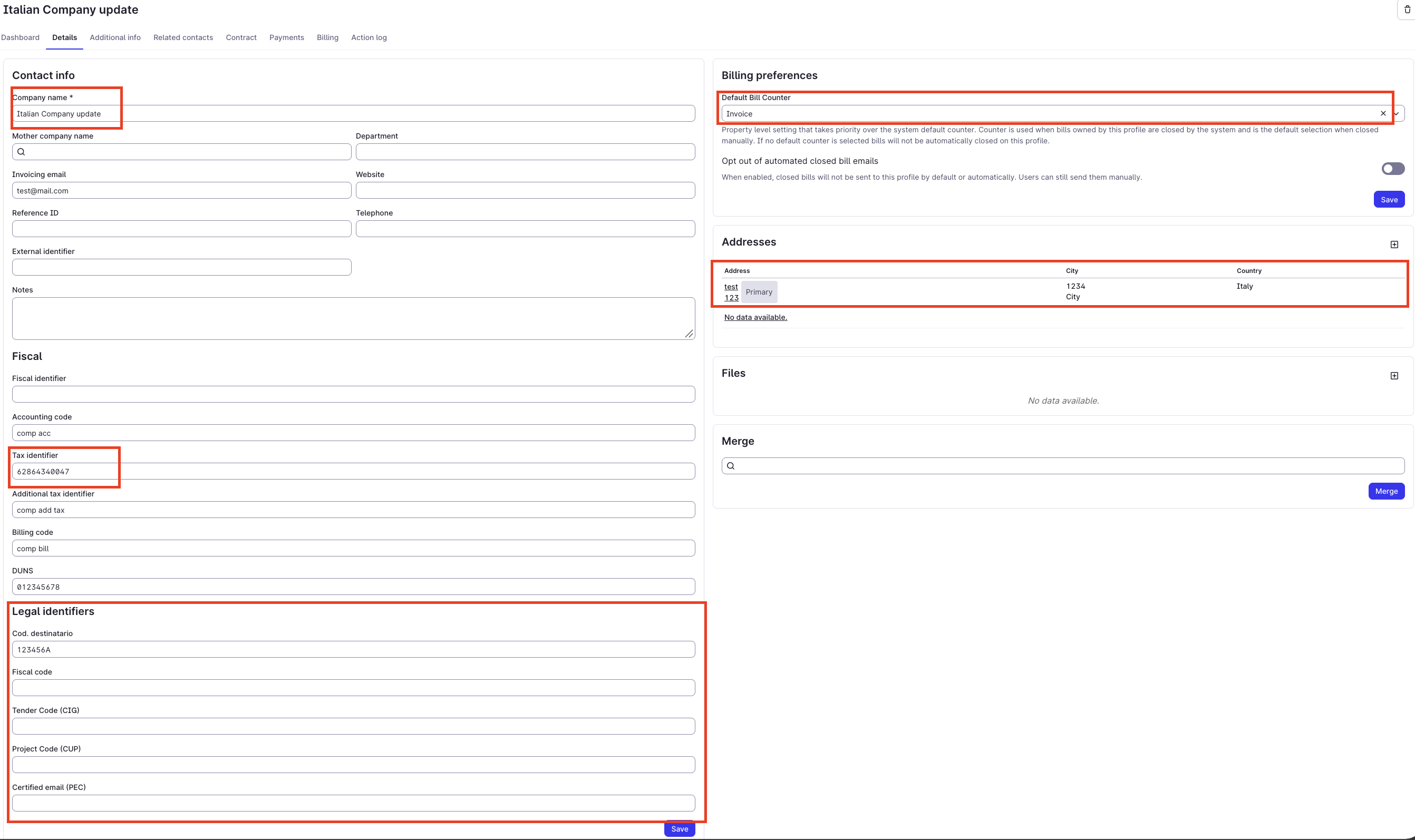
Task: Open the Billing tab
Action: click(327, 37)
